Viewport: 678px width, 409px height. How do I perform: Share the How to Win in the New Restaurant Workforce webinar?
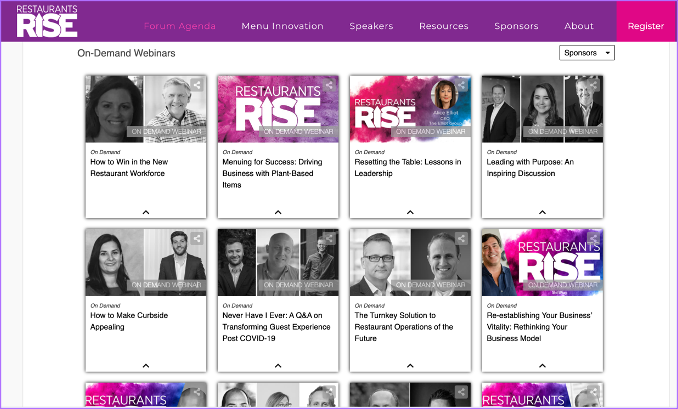(197, 85)
